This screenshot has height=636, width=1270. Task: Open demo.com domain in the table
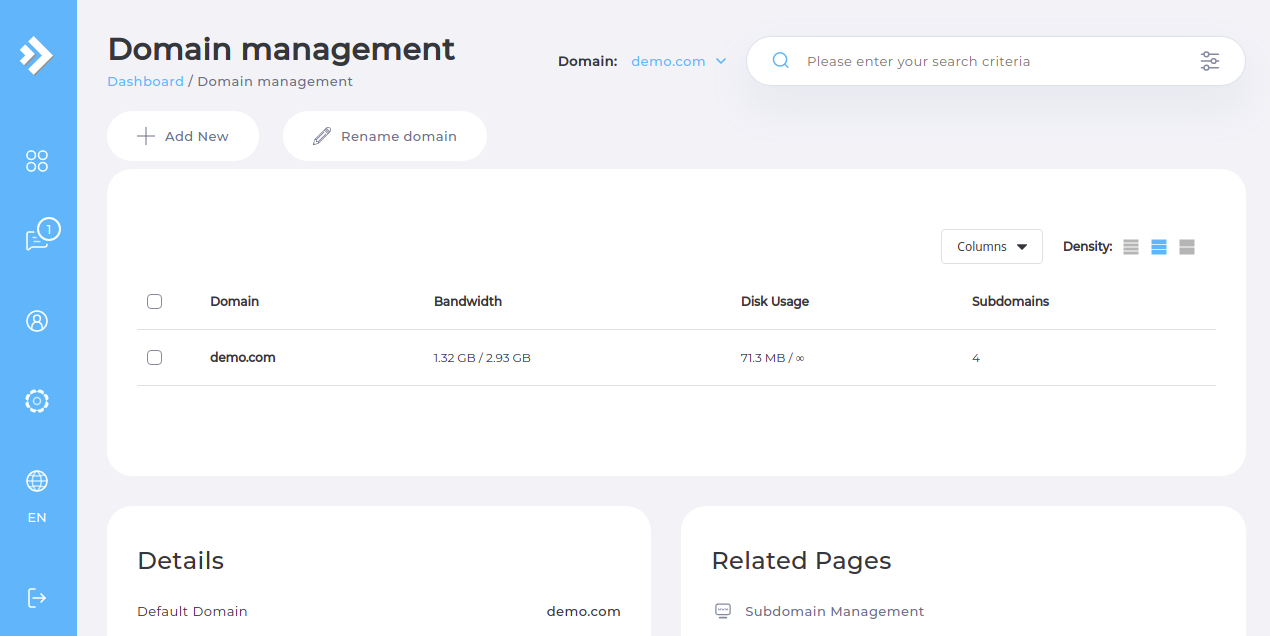243,357
